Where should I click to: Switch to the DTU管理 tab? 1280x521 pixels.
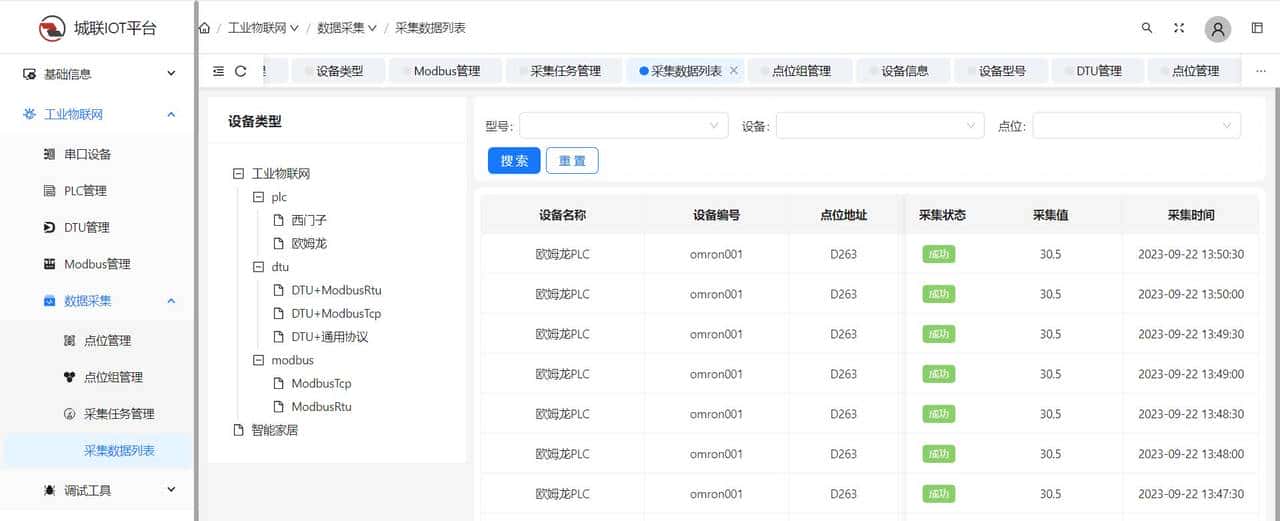click(1099, 71)
